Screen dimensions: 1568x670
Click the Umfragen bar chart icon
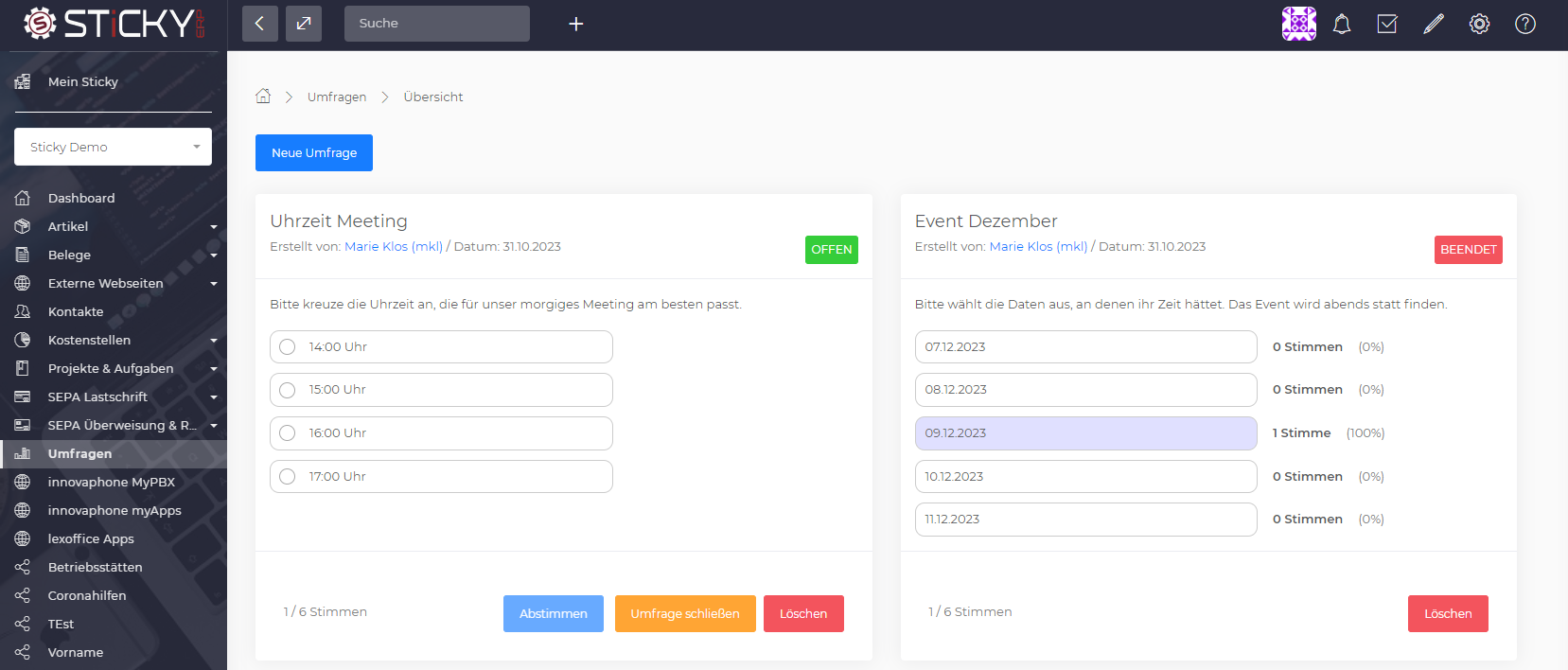coord(23,453)
